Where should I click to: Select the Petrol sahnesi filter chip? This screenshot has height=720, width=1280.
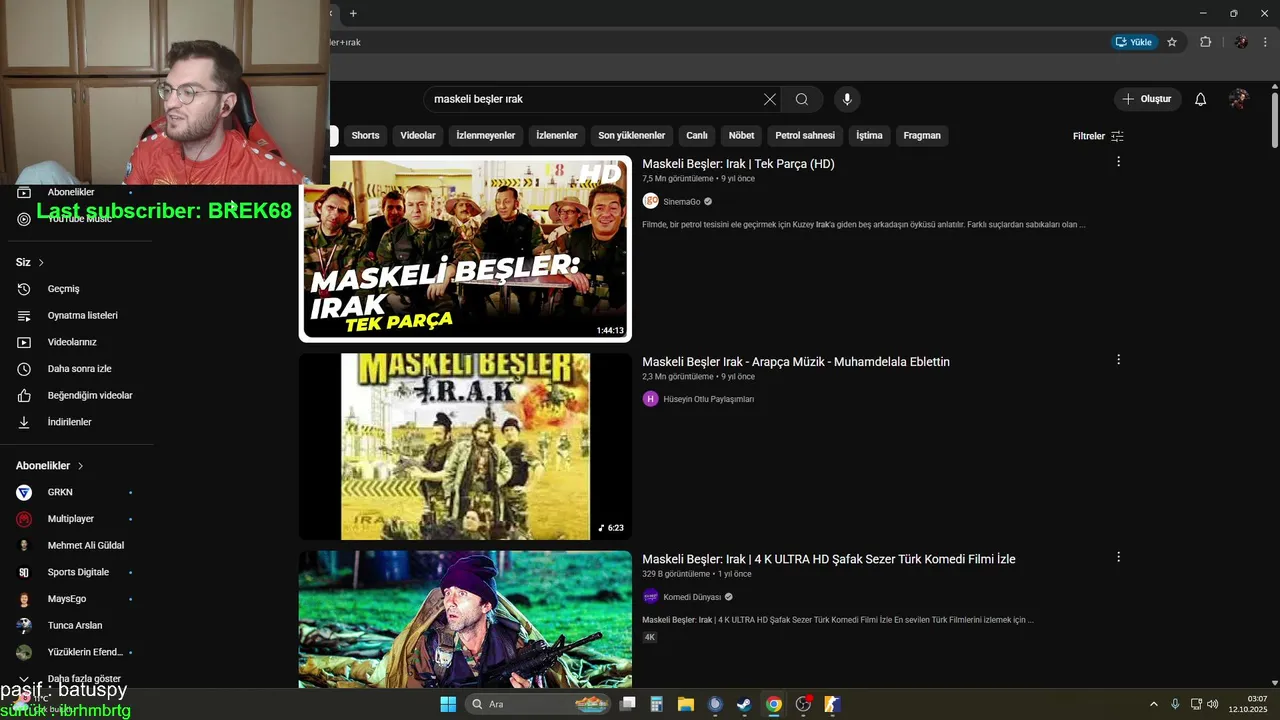[x=805, y=135]
